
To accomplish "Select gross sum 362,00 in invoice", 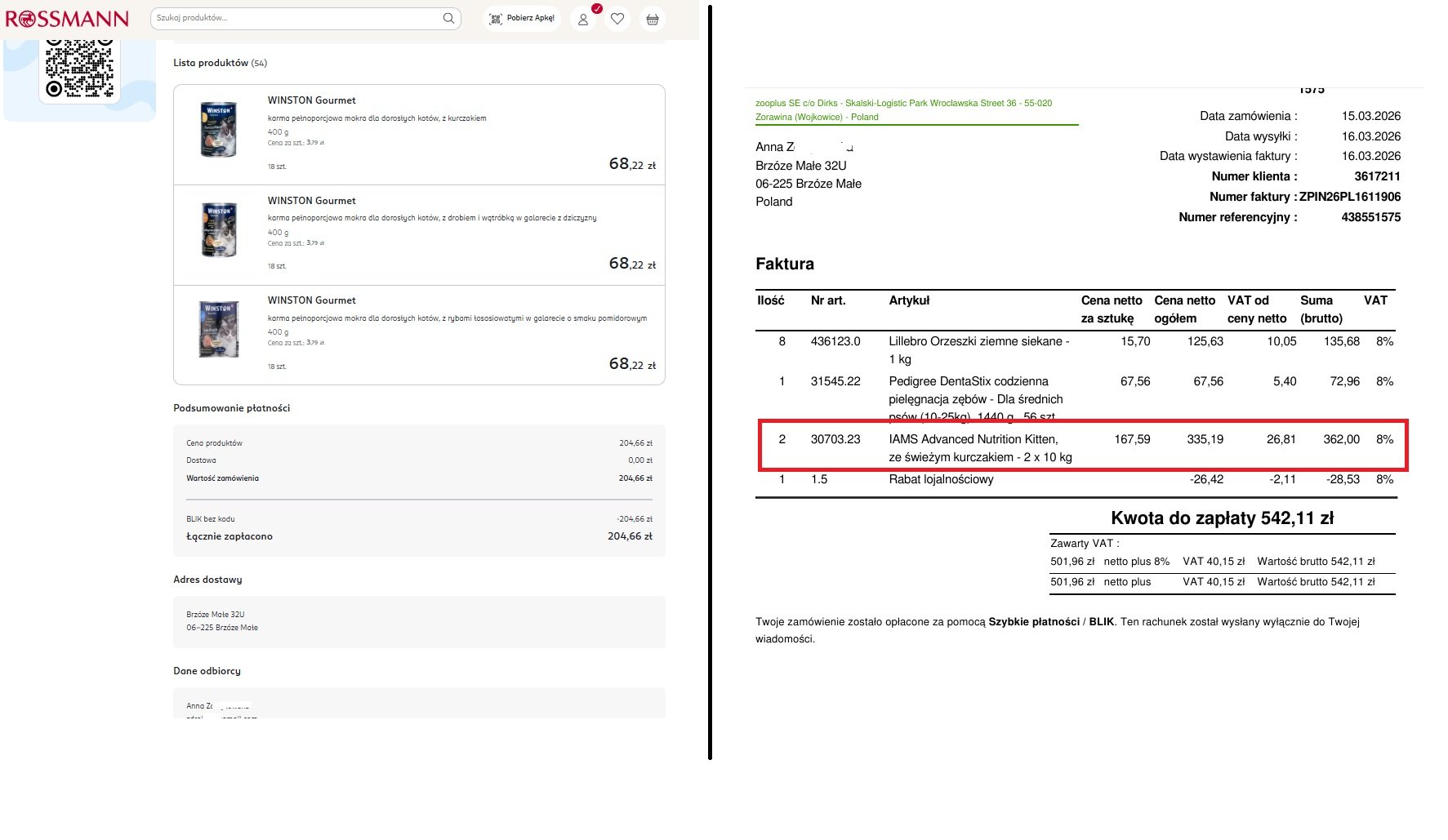I will point(1341,439).
